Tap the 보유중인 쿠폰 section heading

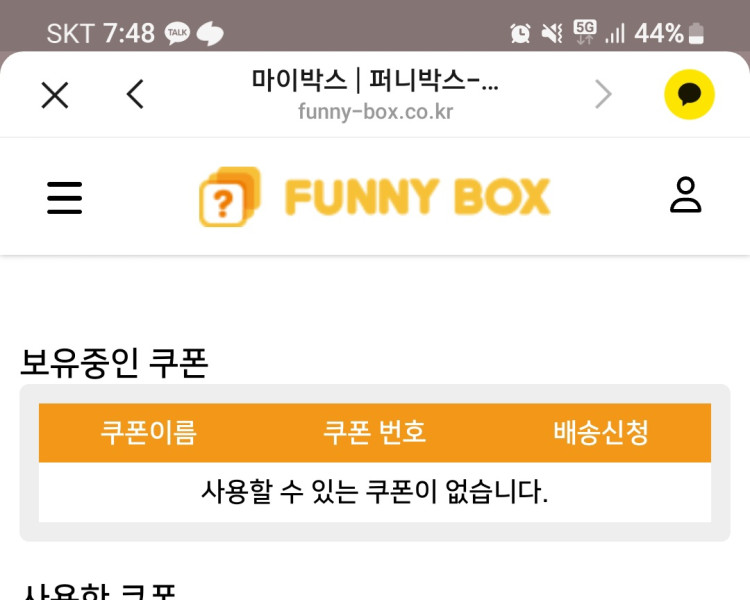pos(114,363)
